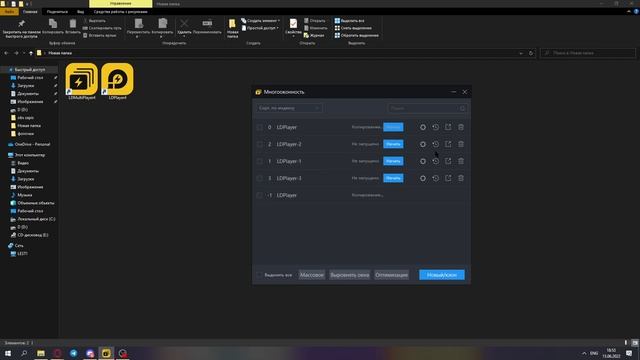Click the Paste icon in Explorer ribbon
Screen dimensions: 640x360
[73, 27]
